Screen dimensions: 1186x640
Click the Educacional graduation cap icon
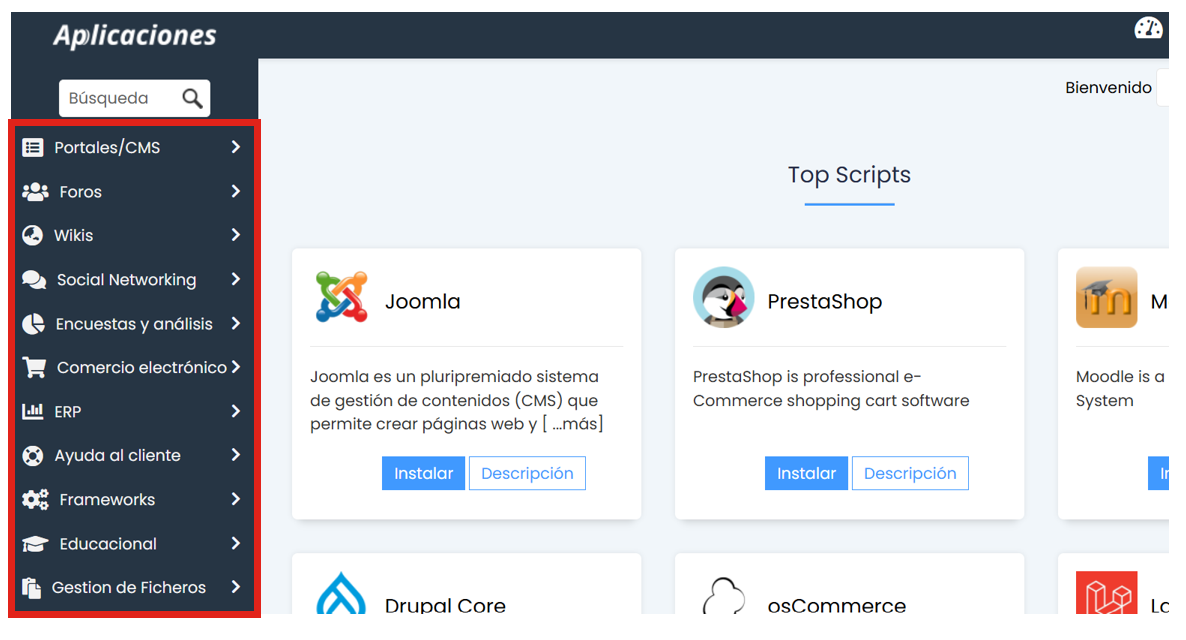(x=35, y=544)
